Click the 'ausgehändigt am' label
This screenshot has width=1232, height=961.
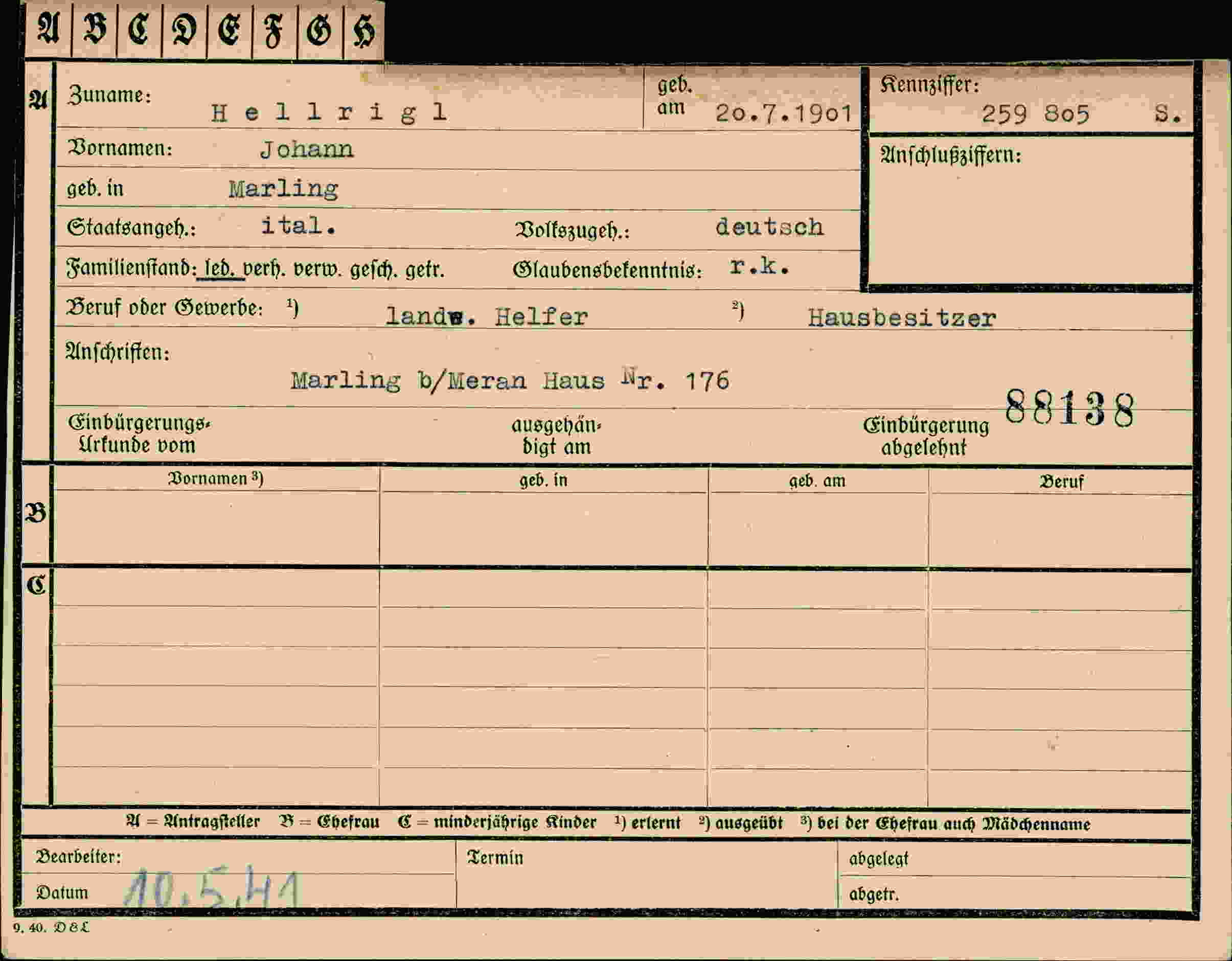coord(556,436)
